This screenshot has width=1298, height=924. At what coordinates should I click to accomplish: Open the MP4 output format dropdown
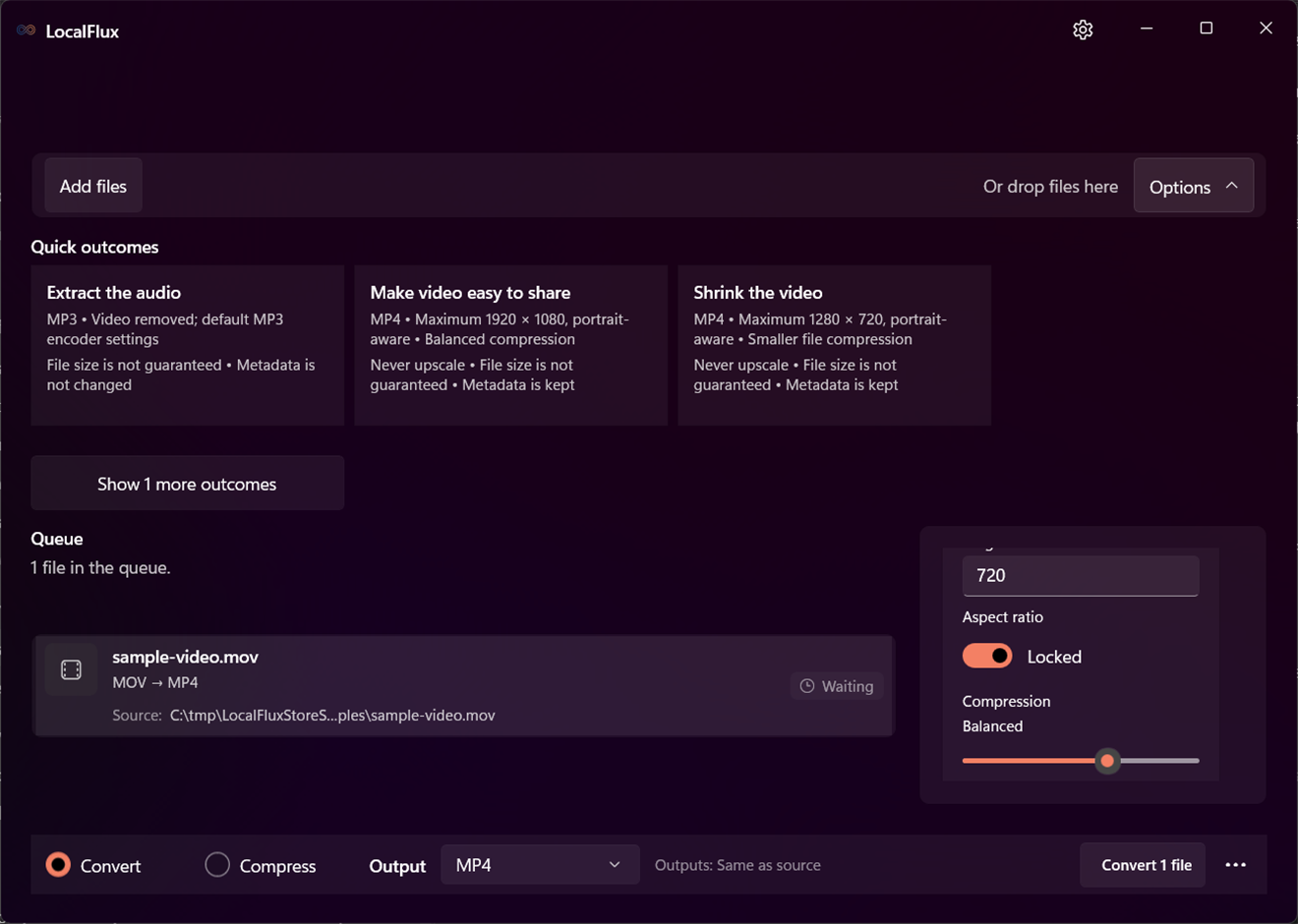(x=540, y=865)
